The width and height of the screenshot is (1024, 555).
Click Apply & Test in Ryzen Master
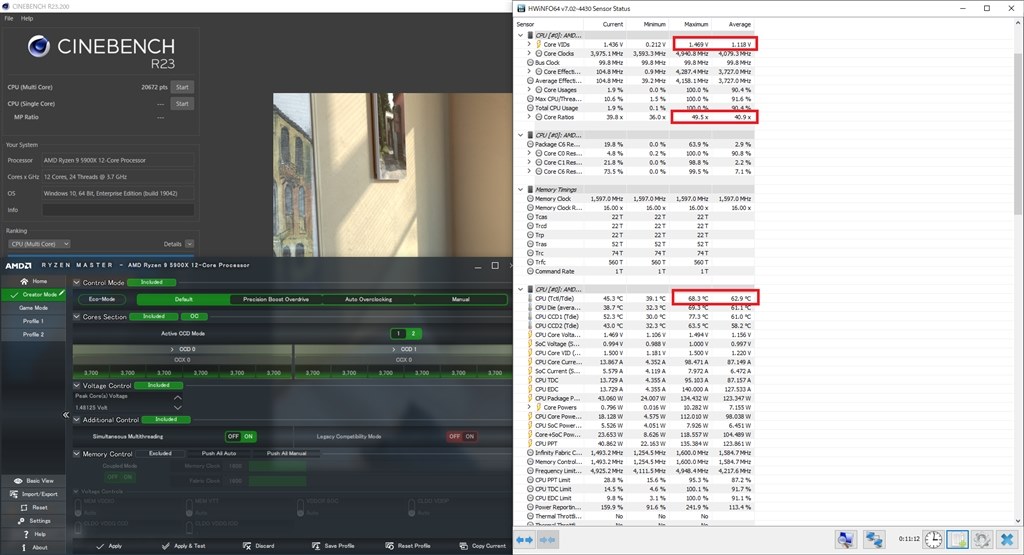point(184,546)
